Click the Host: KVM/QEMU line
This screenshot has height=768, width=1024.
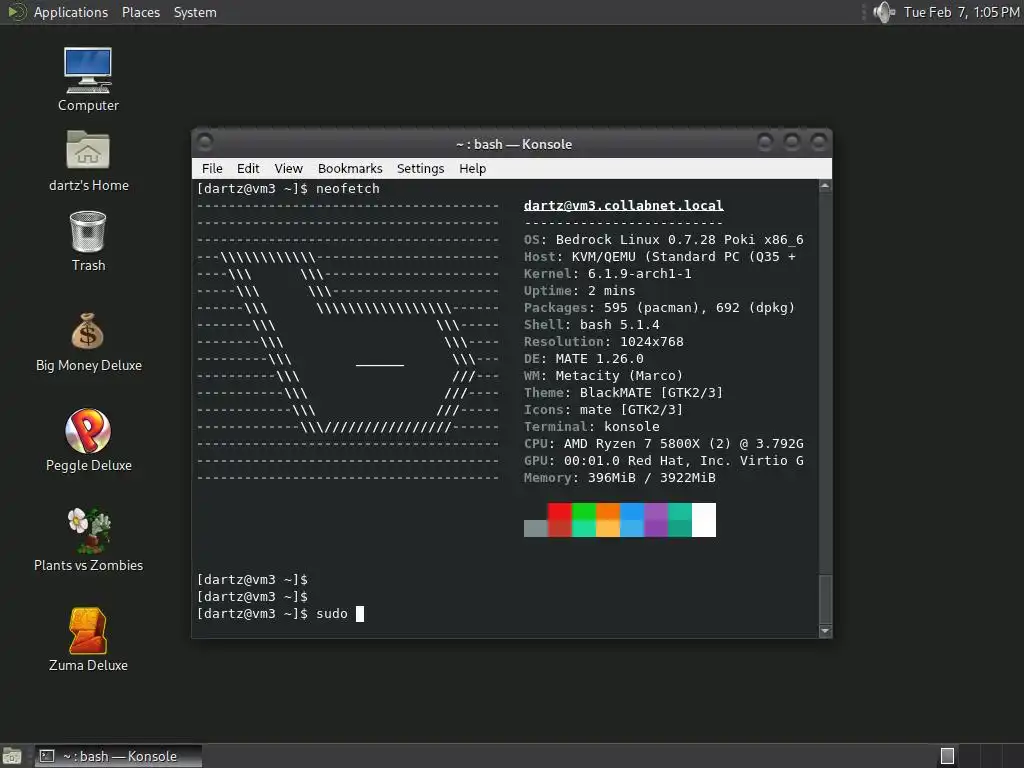click(660, 257)
